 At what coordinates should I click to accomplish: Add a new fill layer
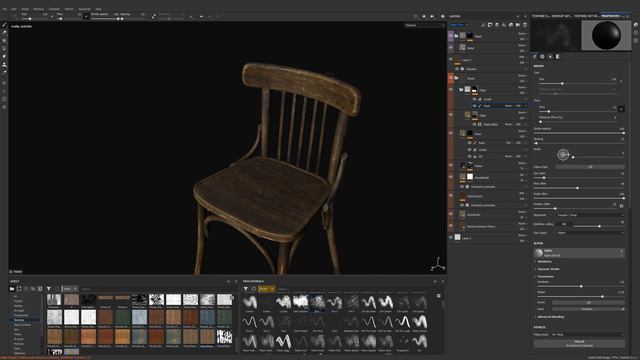point(504,25)
